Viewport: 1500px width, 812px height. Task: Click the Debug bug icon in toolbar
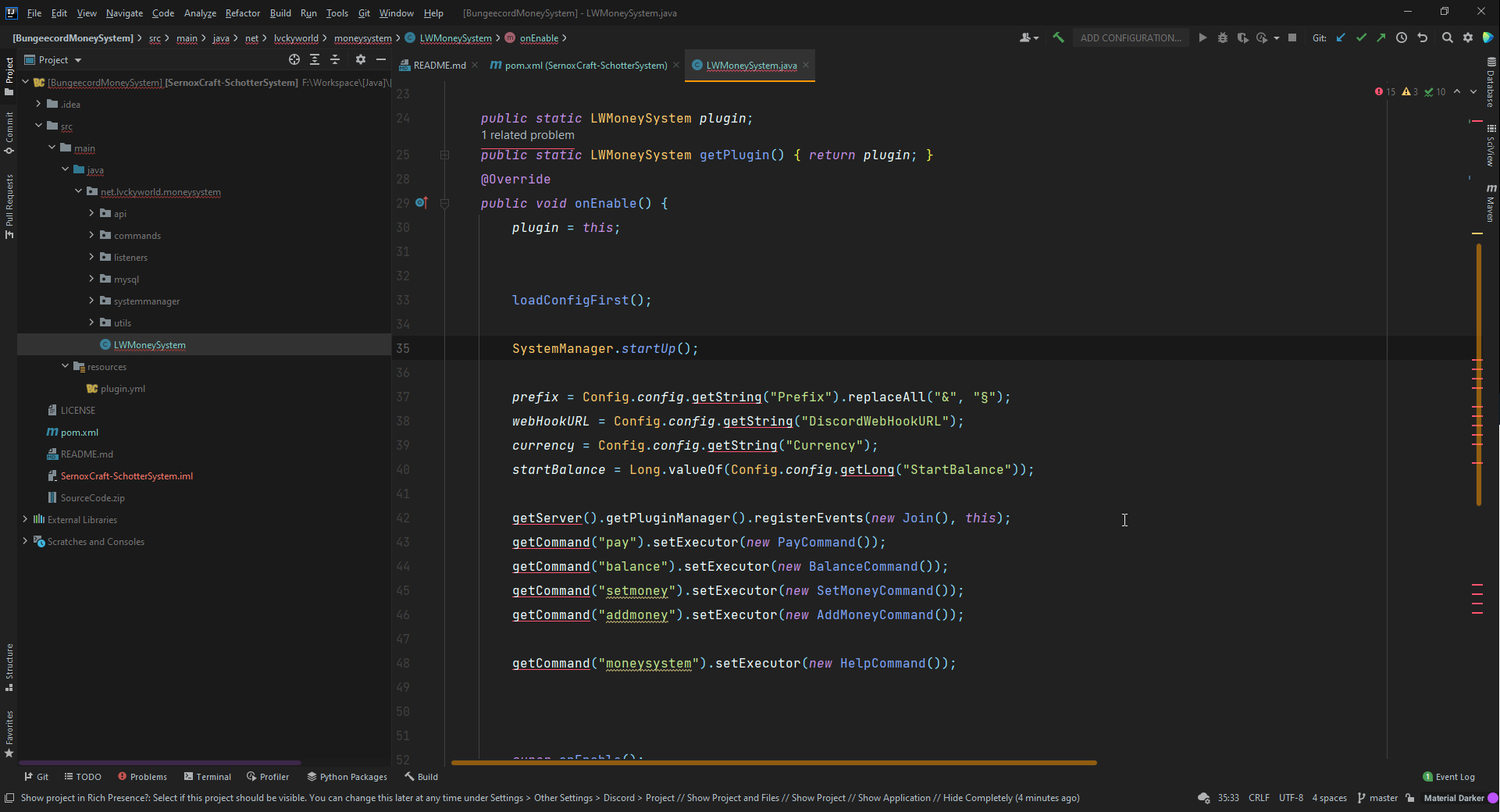pyautogui.click(x=1223, y=37)
